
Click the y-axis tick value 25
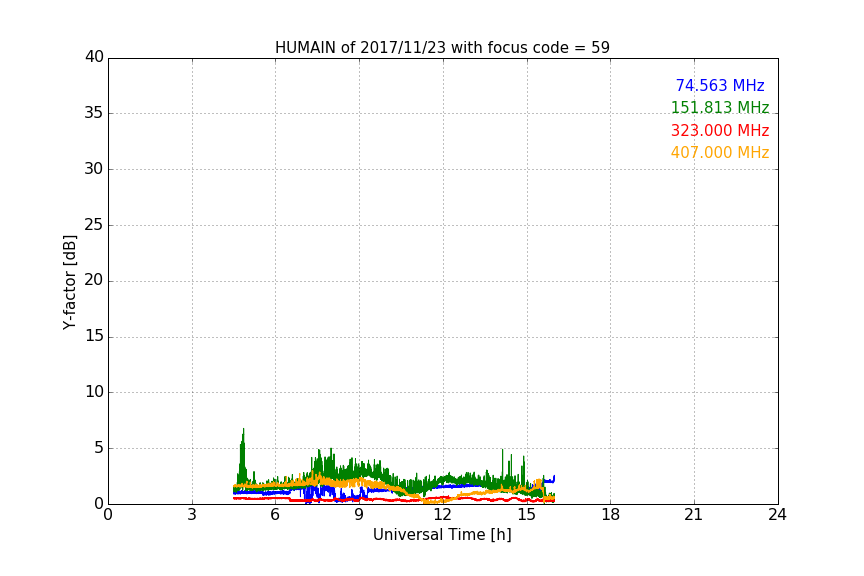pos(94,224)
